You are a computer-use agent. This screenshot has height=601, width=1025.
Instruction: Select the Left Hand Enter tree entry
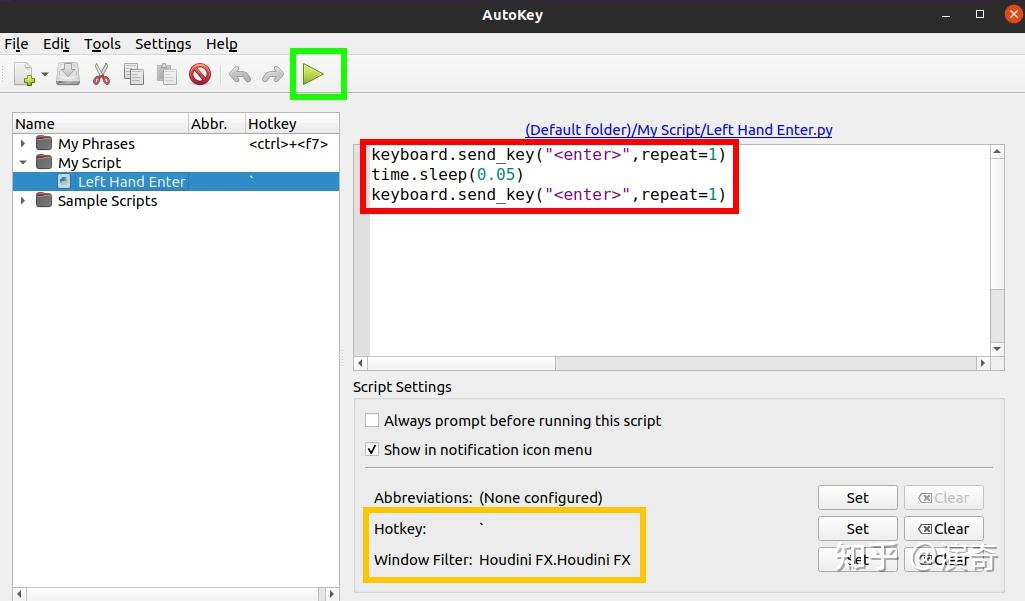coord(131,181)
